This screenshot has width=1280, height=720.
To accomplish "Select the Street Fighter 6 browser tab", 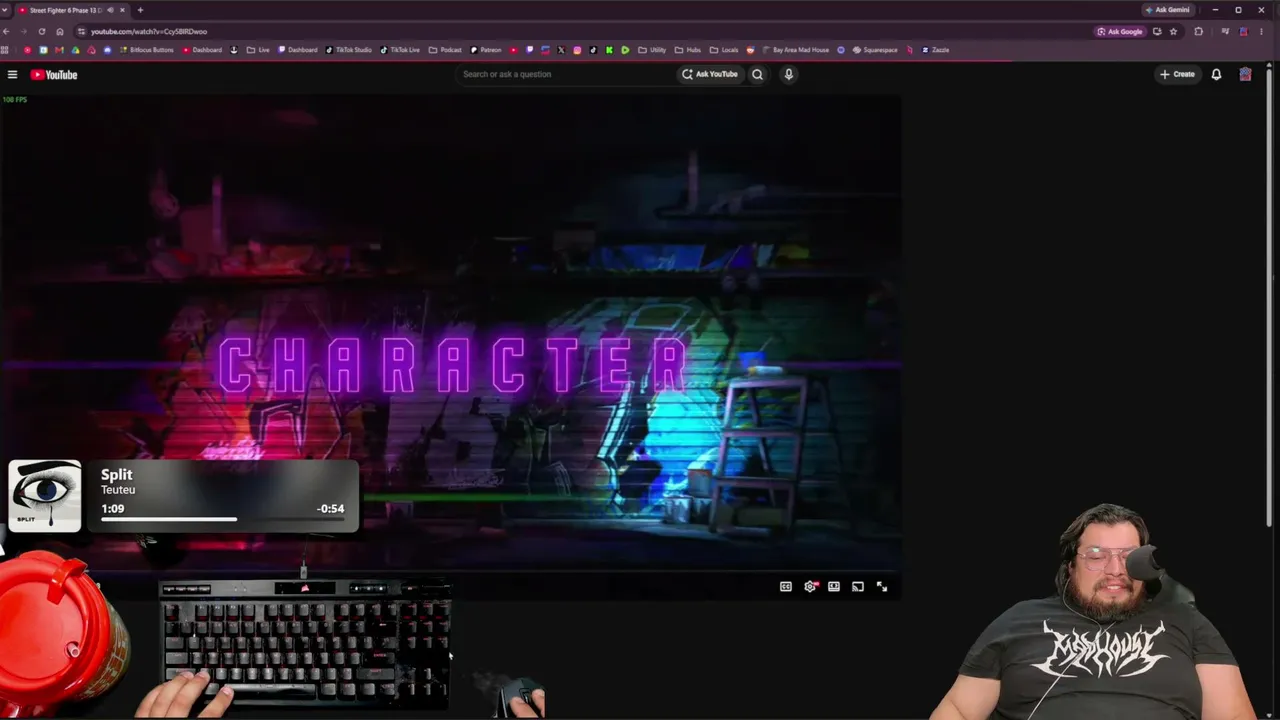I will coord(72,10).
